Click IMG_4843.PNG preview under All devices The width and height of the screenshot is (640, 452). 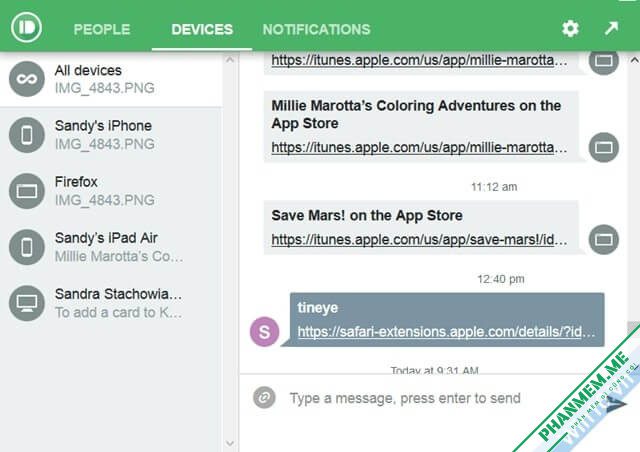pyautogui.click(x=104, y=88)
